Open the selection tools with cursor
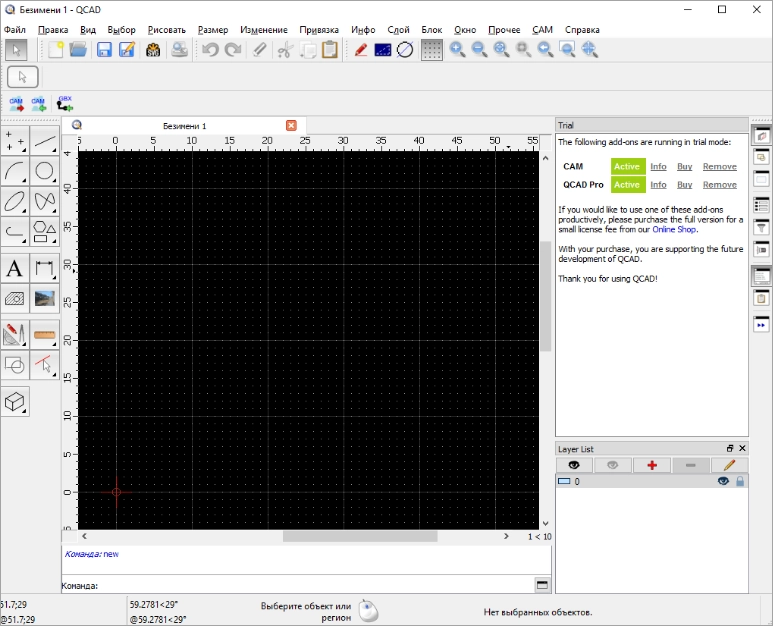This screenshot has width=773, height=626. click(45, 365)
